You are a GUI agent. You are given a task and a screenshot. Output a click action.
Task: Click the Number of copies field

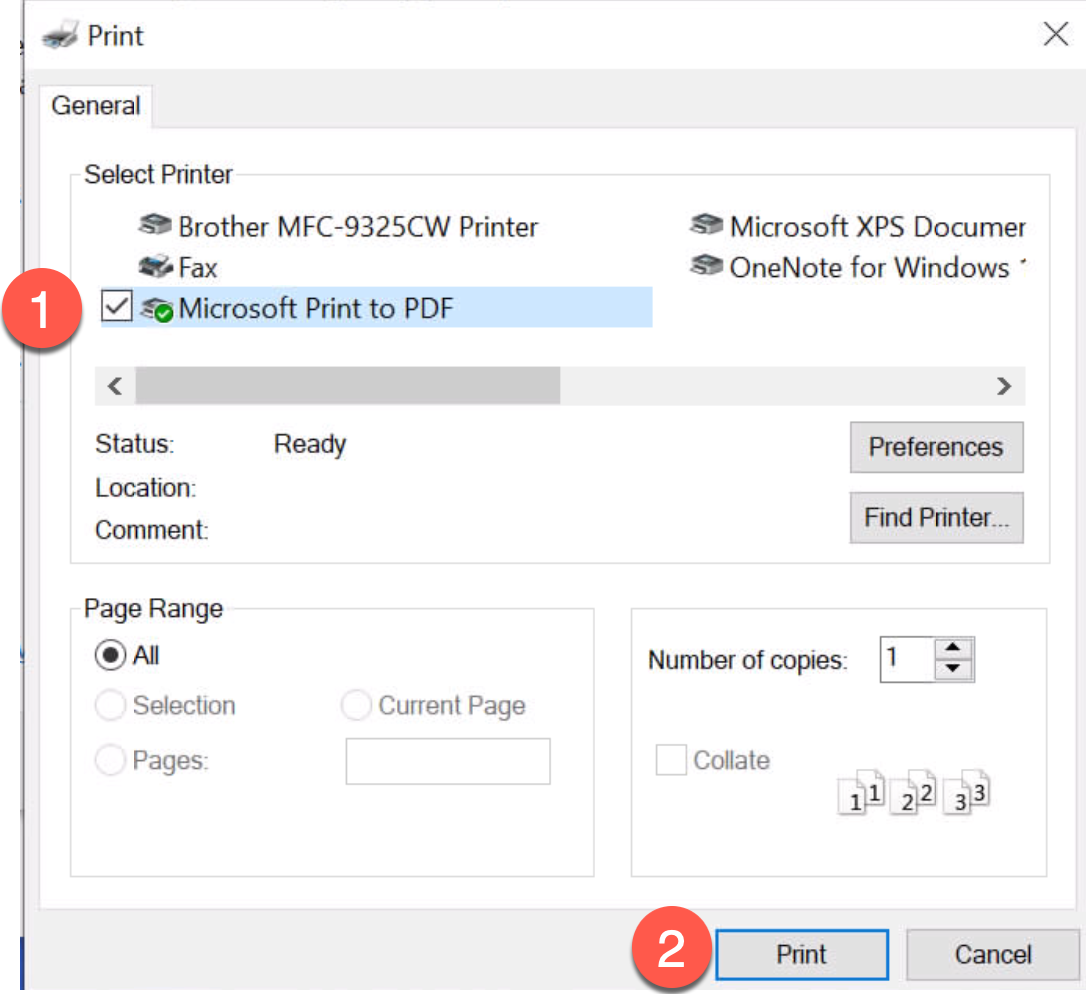click(908, 659)
